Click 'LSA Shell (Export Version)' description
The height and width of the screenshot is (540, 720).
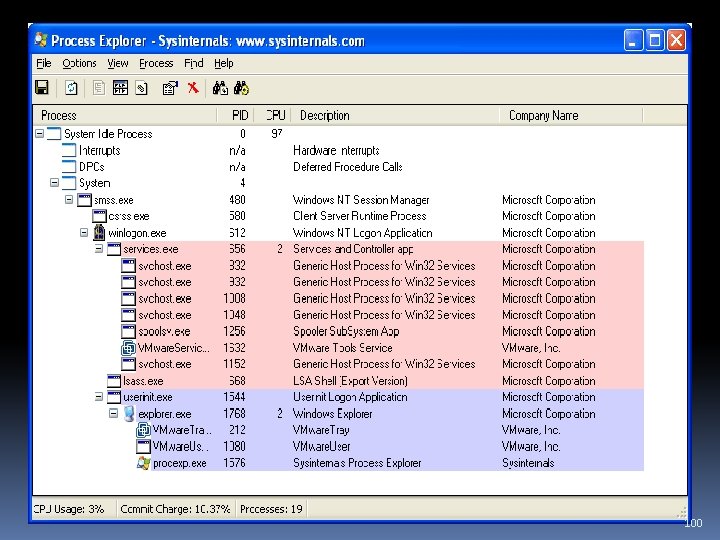tap(350, 381)
